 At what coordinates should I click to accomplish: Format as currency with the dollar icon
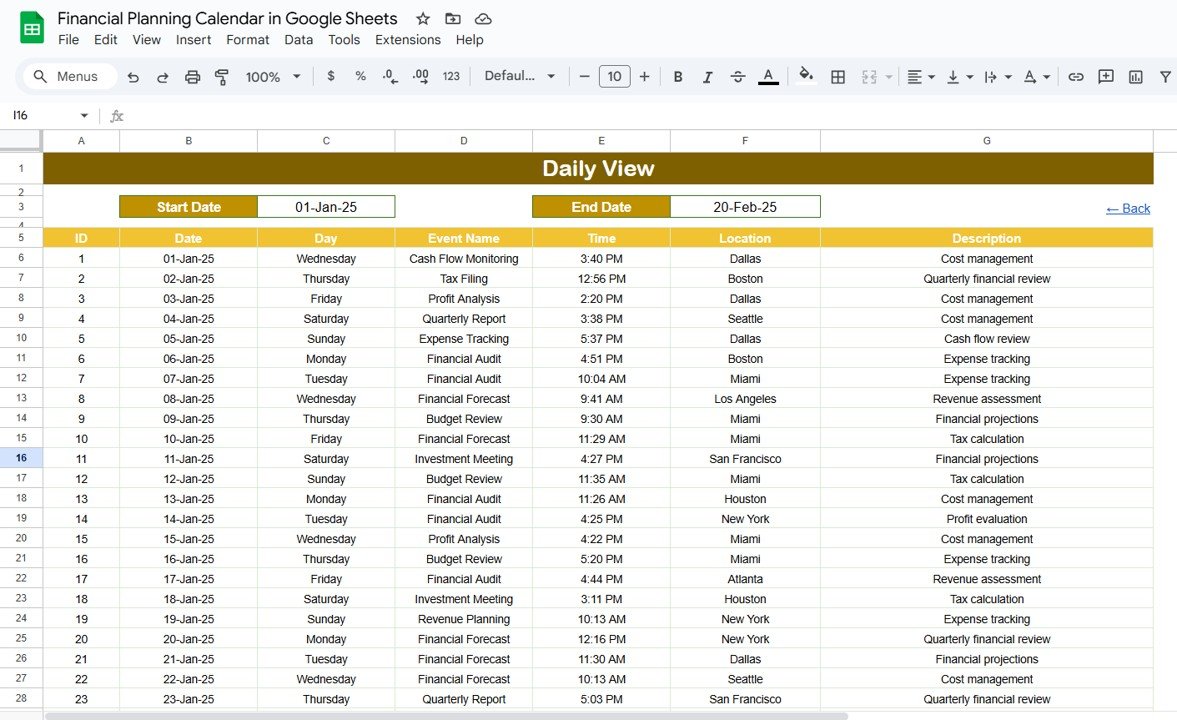point(330,76)
